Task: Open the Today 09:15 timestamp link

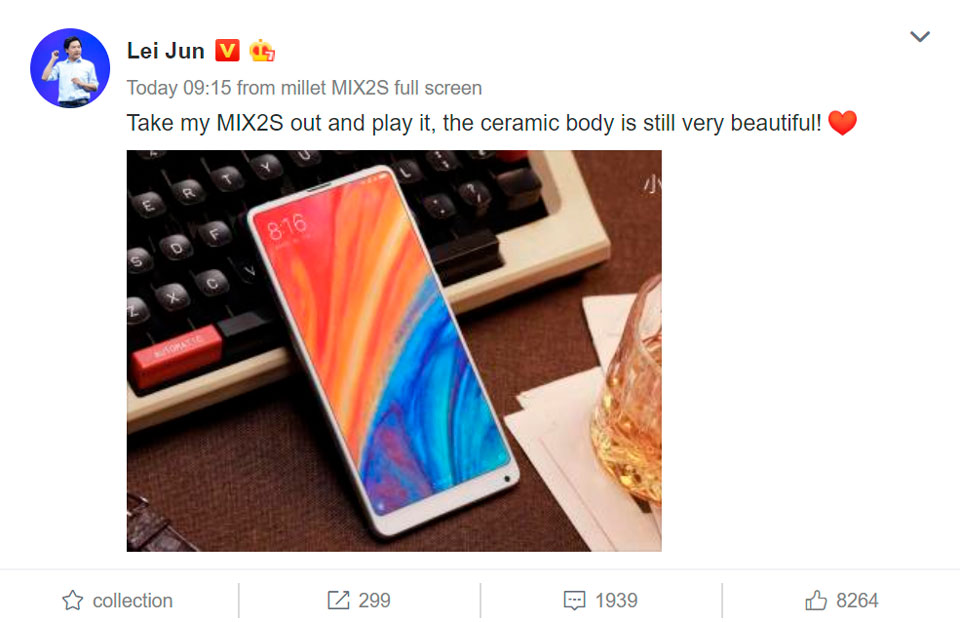Action: [x=179, y=88]
